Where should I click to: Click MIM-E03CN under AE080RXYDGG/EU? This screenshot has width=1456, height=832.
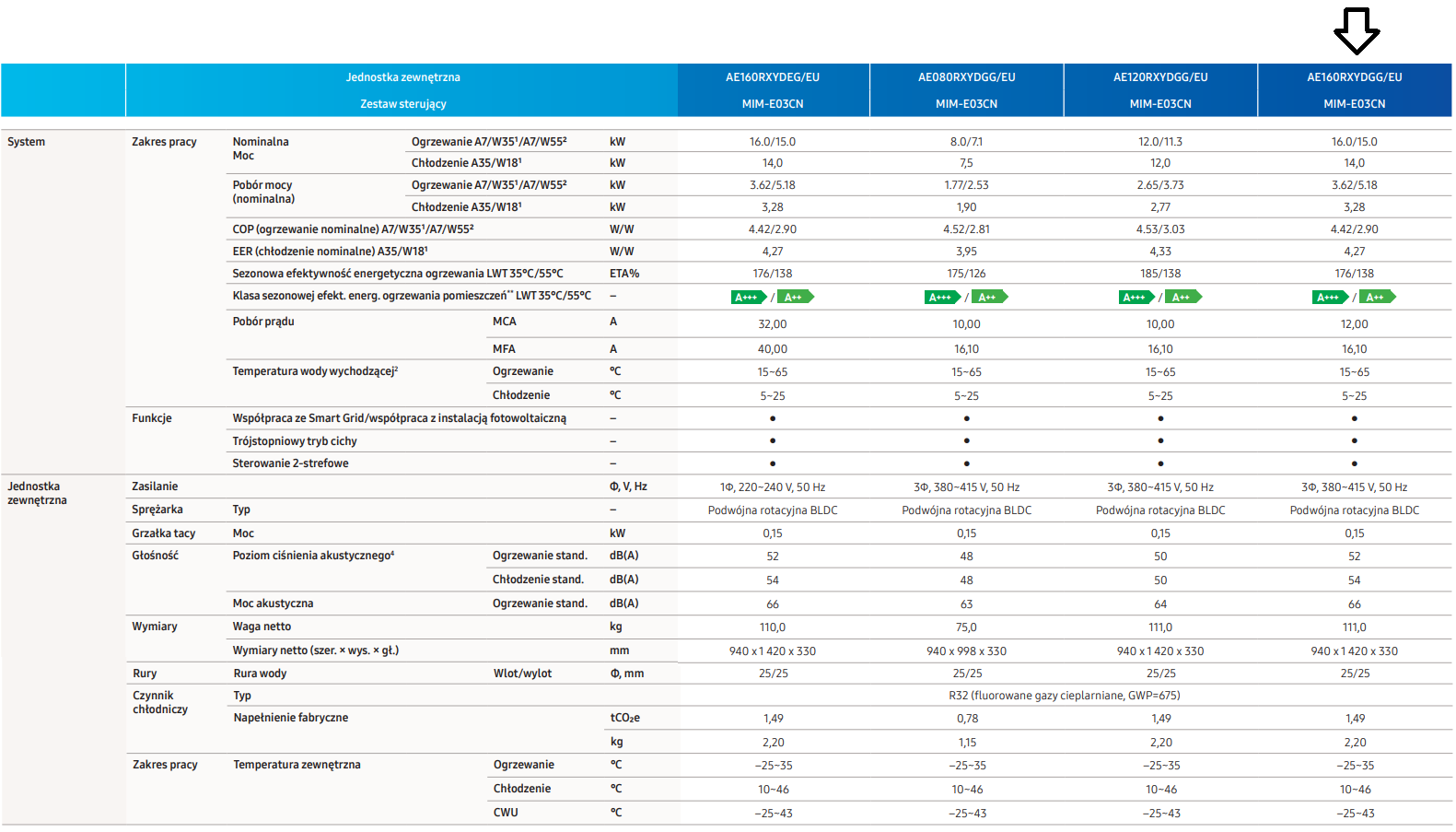(x=967, y=104)
